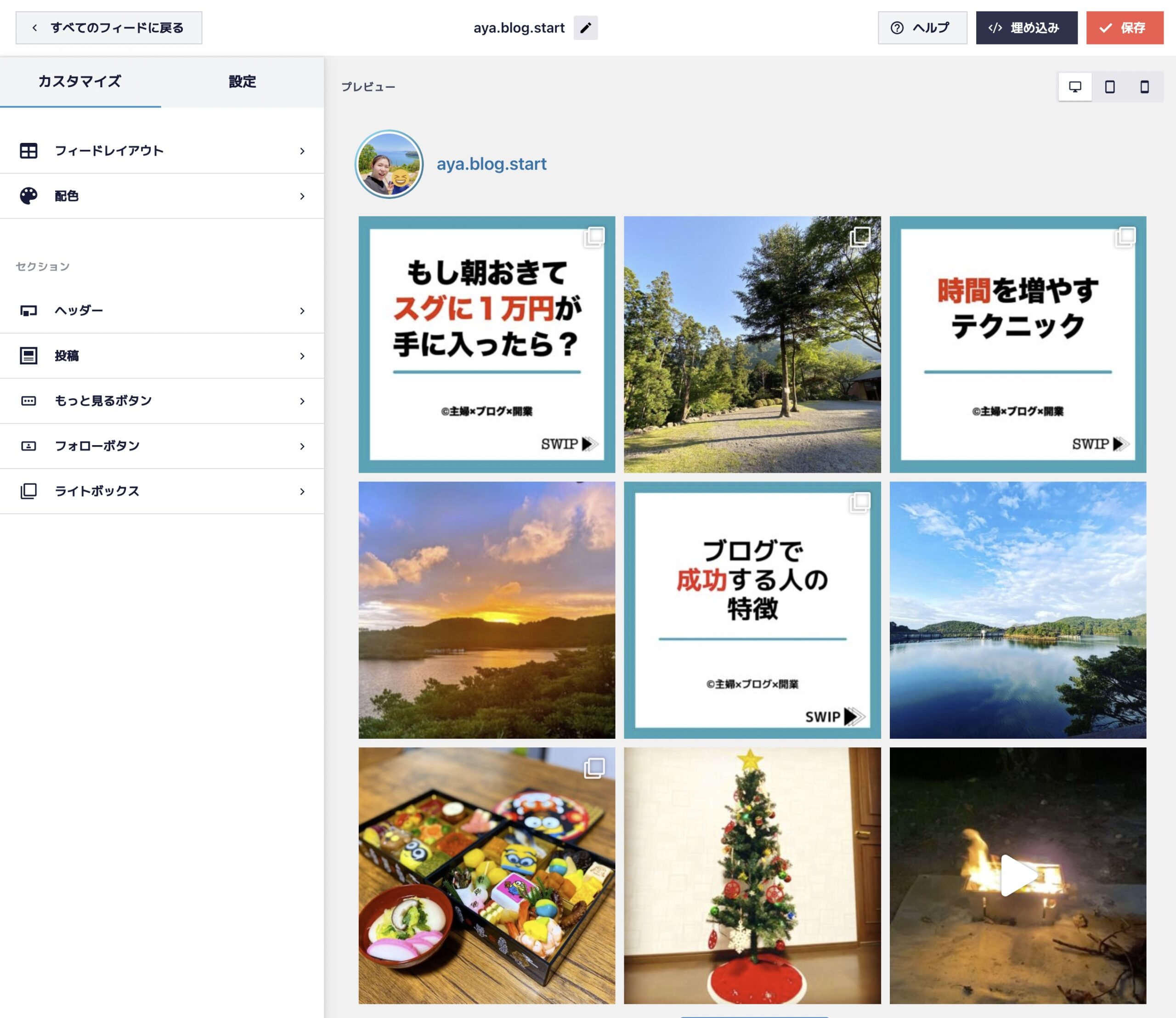1176x1018 pixels.
Task: Expand the フォローボタン chevron
Action: pyautogui.click(x=302, y=447)
